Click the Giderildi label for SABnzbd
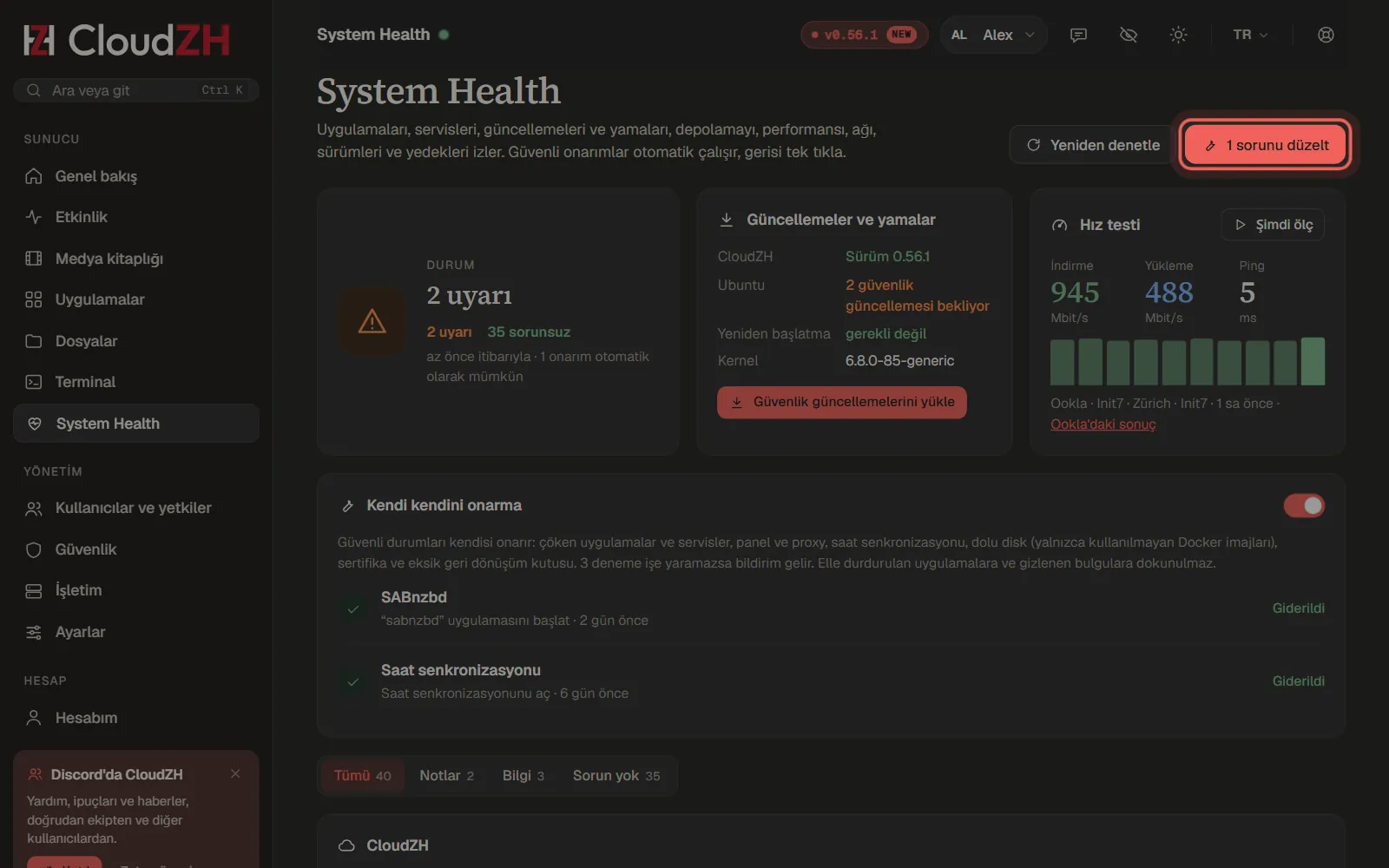 pyautogui.click(x=1299, y=608)
